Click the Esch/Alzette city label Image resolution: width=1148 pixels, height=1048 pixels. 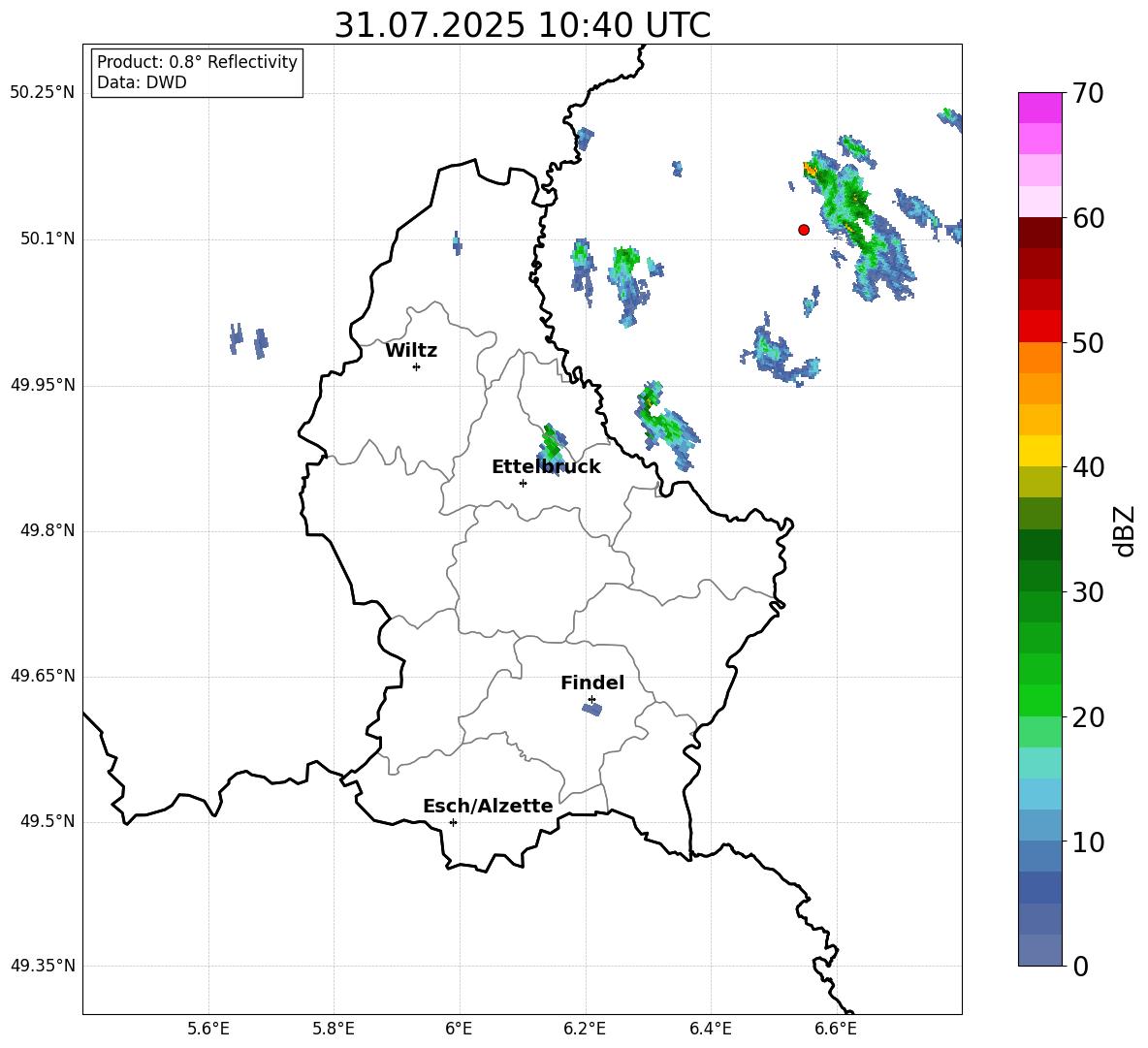tap(488, 806)
